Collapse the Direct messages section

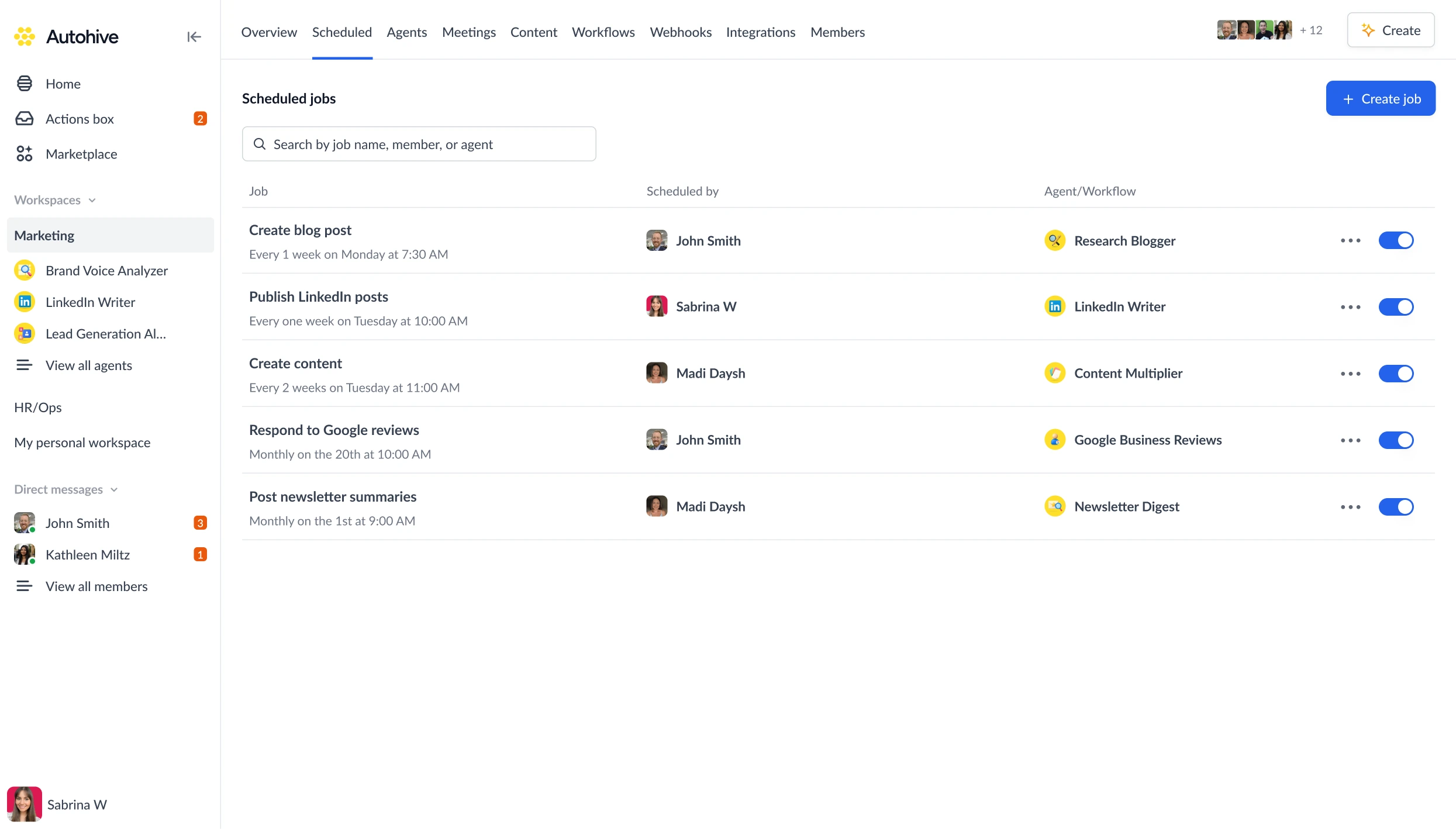pyautogui.click(x=114, y=490)
